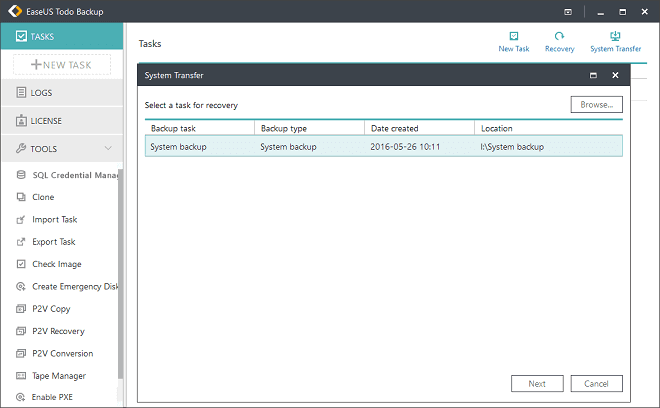Open the Logs sidebar tab
The width and height of the screenshot is (660, 408).
[62, 92]
